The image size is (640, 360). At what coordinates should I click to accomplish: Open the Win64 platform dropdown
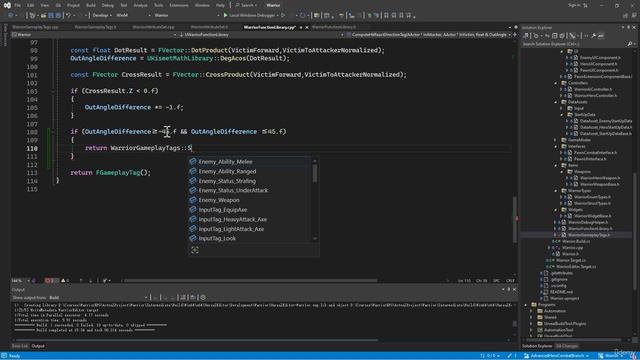click(133, 15)
